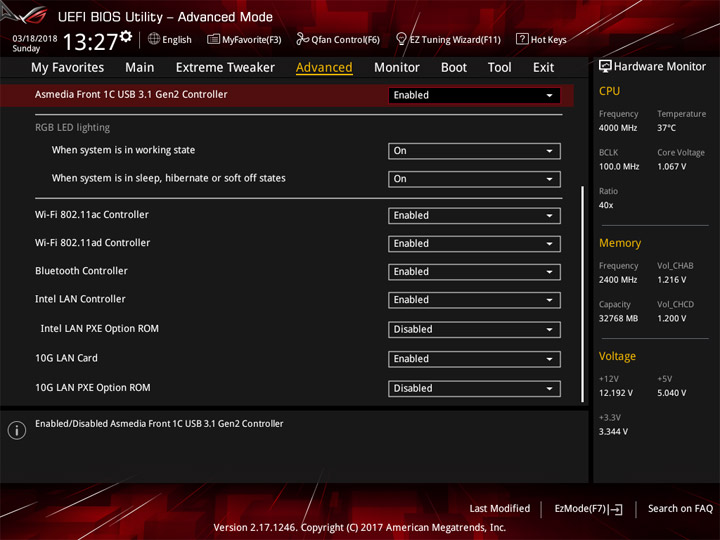Click the 32768 MB capacity value
The height and width of the screenshot is (540, 720).
(x=619, y=319)
